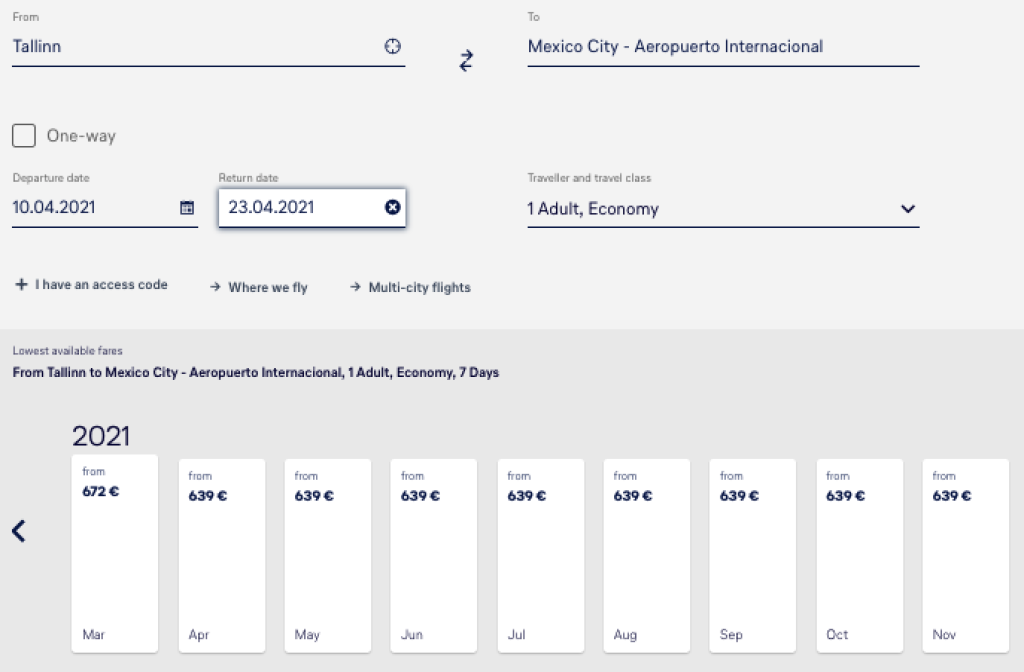1024x672 pixels.
Task: Pick the Aug fare card
Action: 646,555
